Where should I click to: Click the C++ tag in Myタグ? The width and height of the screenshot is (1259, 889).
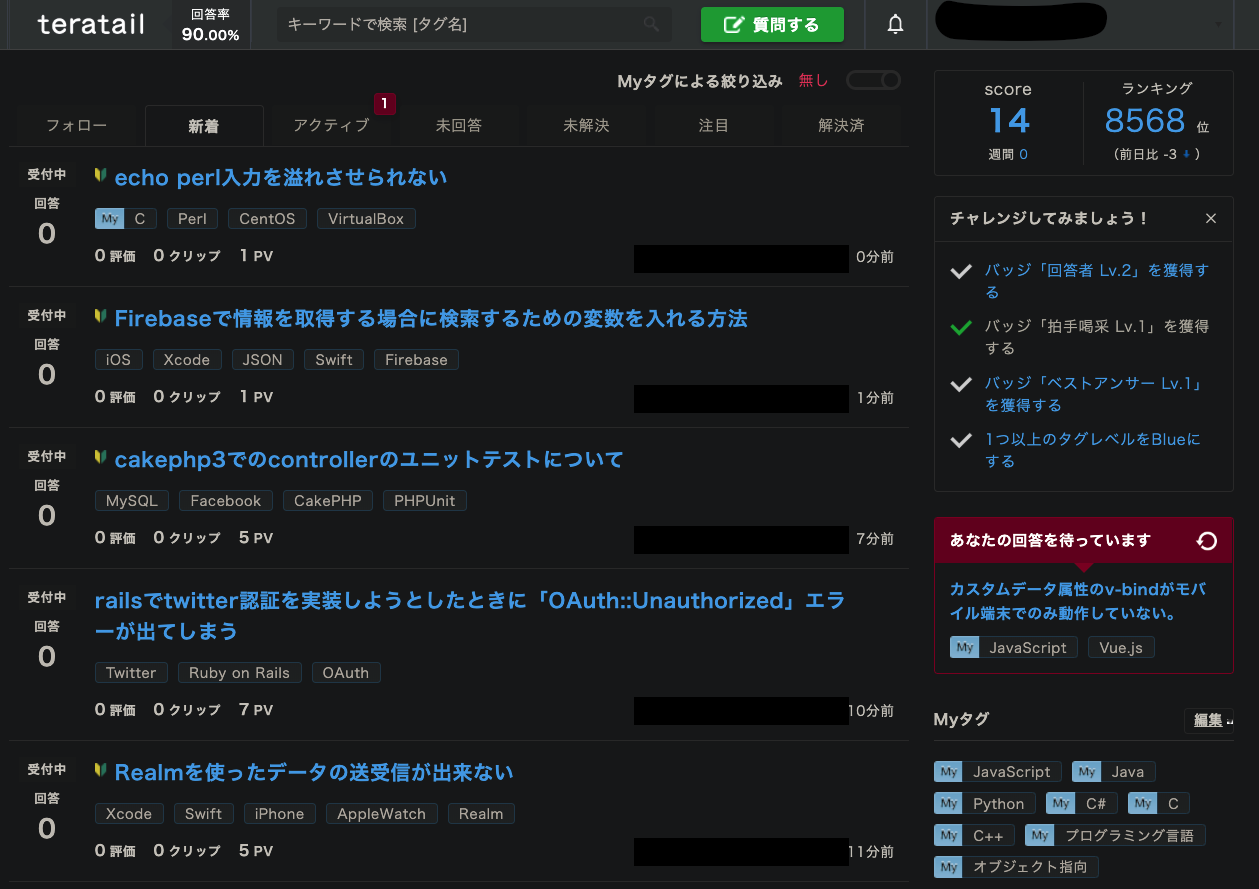975,836
